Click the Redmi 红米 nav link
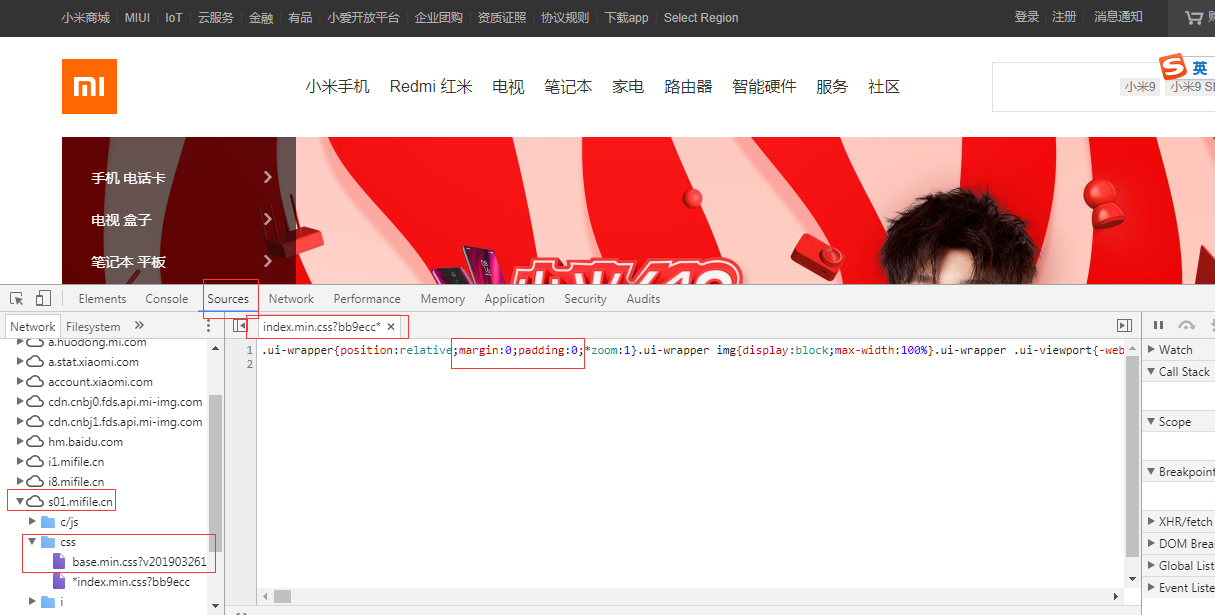 [x=431, y=87]
